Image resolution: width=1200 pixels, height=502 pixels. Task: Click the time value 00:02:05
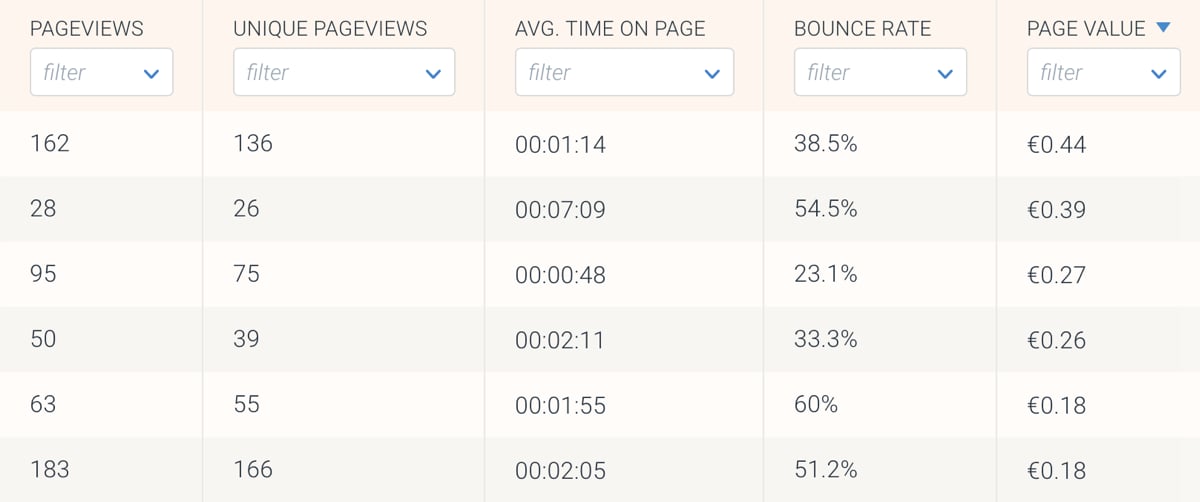pyautogui.click(x=560, y=471)
